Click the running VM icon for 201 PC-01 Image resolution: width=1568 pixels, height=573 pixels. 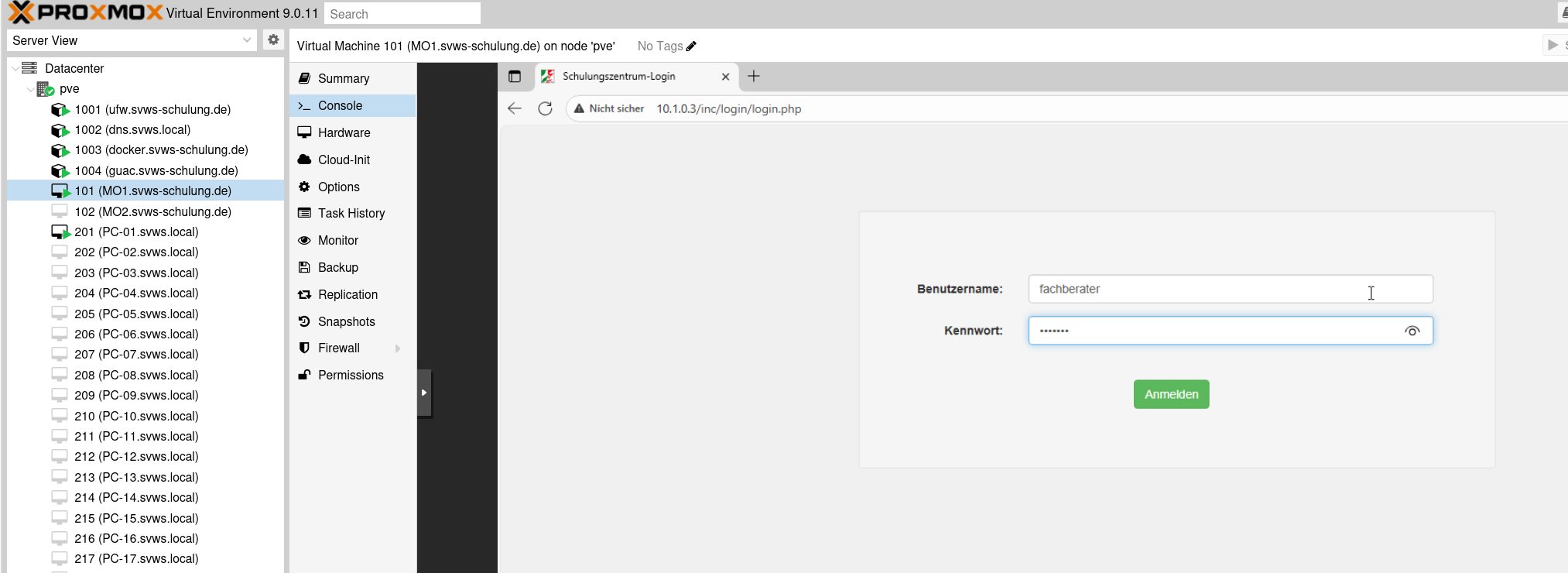[60, 232]
